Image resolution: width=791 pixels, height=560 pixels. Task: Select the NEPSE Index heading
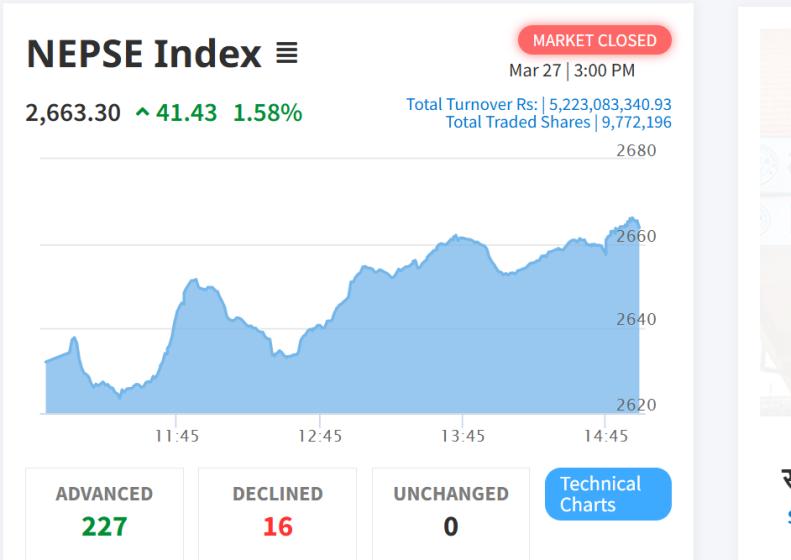[143, 53]
